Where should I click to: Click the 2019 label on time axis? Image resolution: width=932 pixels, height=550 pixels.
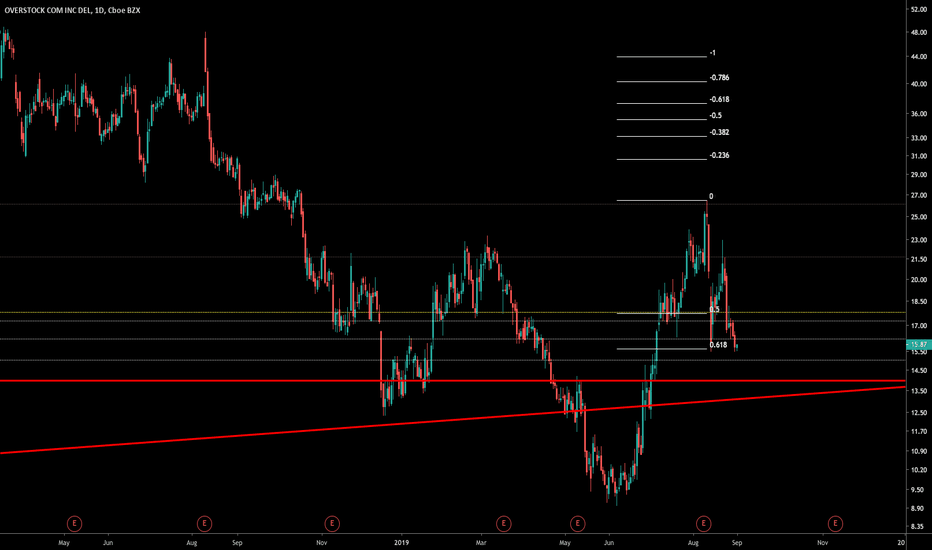[402, 543]
